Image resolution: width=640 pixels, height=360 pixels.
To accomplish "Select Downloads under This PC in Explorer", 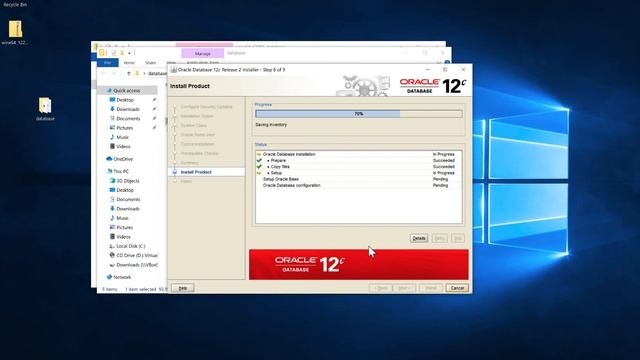I will (x=128, y=209).
